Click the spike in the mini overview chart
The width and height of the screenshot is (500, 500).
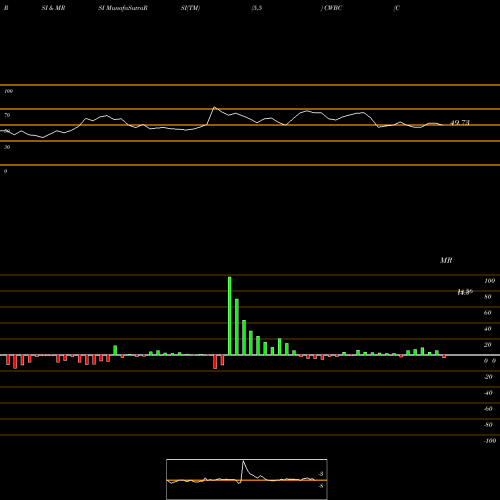click(x=243, y=462)
